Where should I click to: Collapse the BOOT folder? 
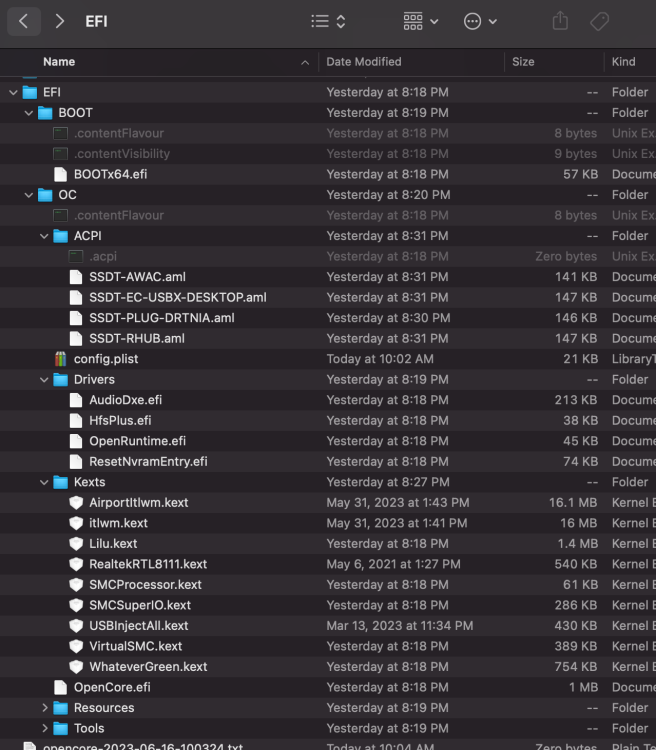point(29,113)
